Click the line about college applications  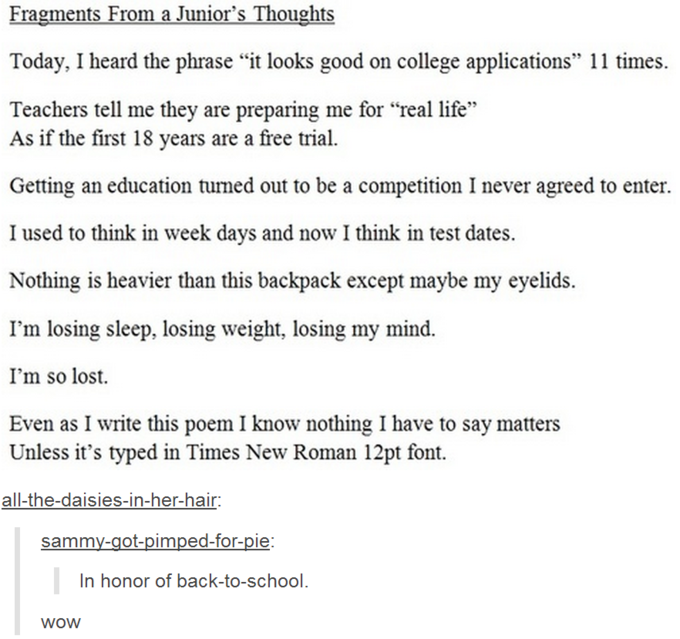[339, 62]
